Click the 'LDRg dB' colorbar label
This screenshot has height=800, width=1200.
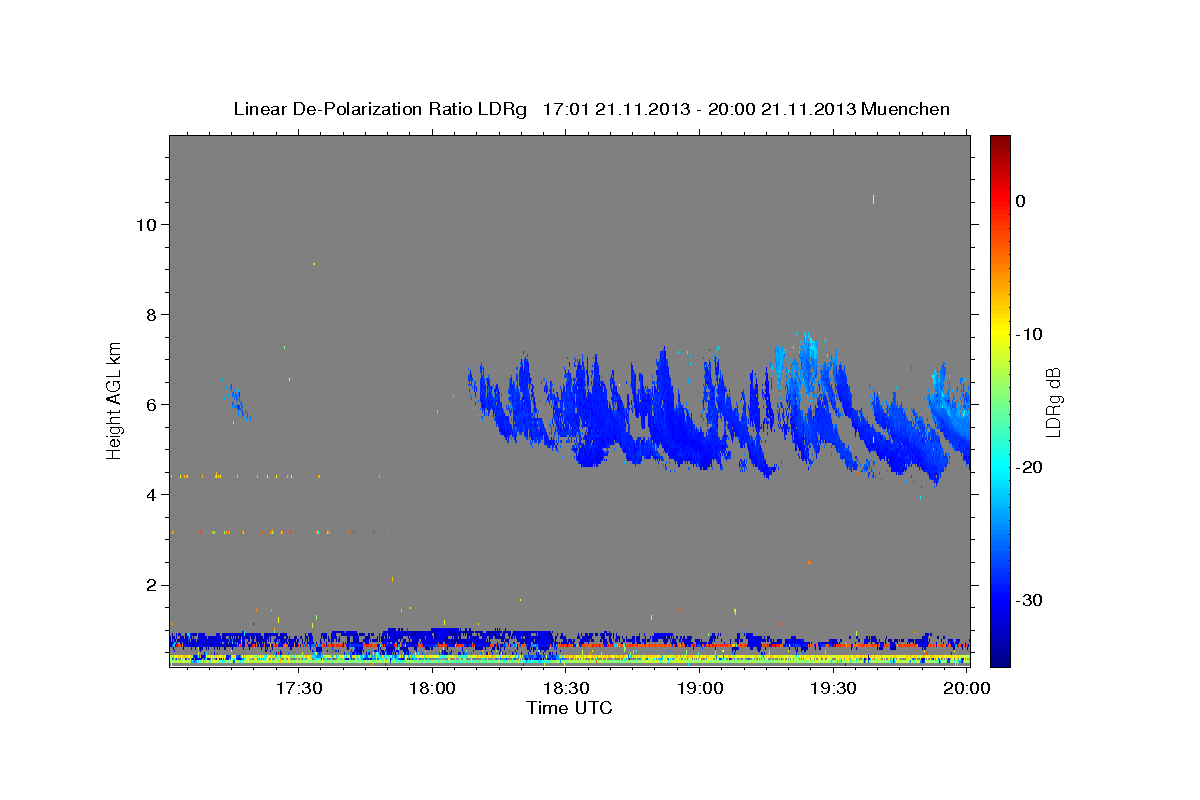tap(1052, 402)
